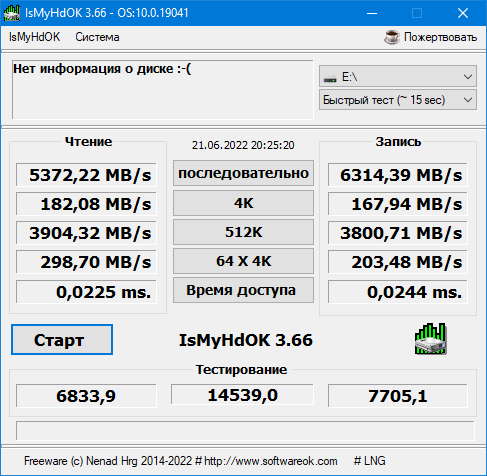Select read value 3904,32 MB/s
Screen dimensions: 487x476
[86, 233]
